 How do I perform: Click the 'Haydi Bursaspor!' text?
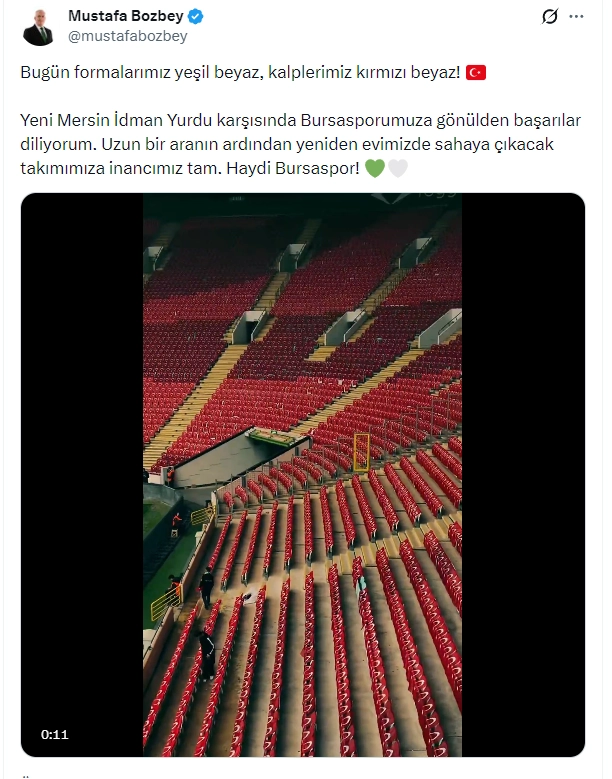tap(293, 168)
